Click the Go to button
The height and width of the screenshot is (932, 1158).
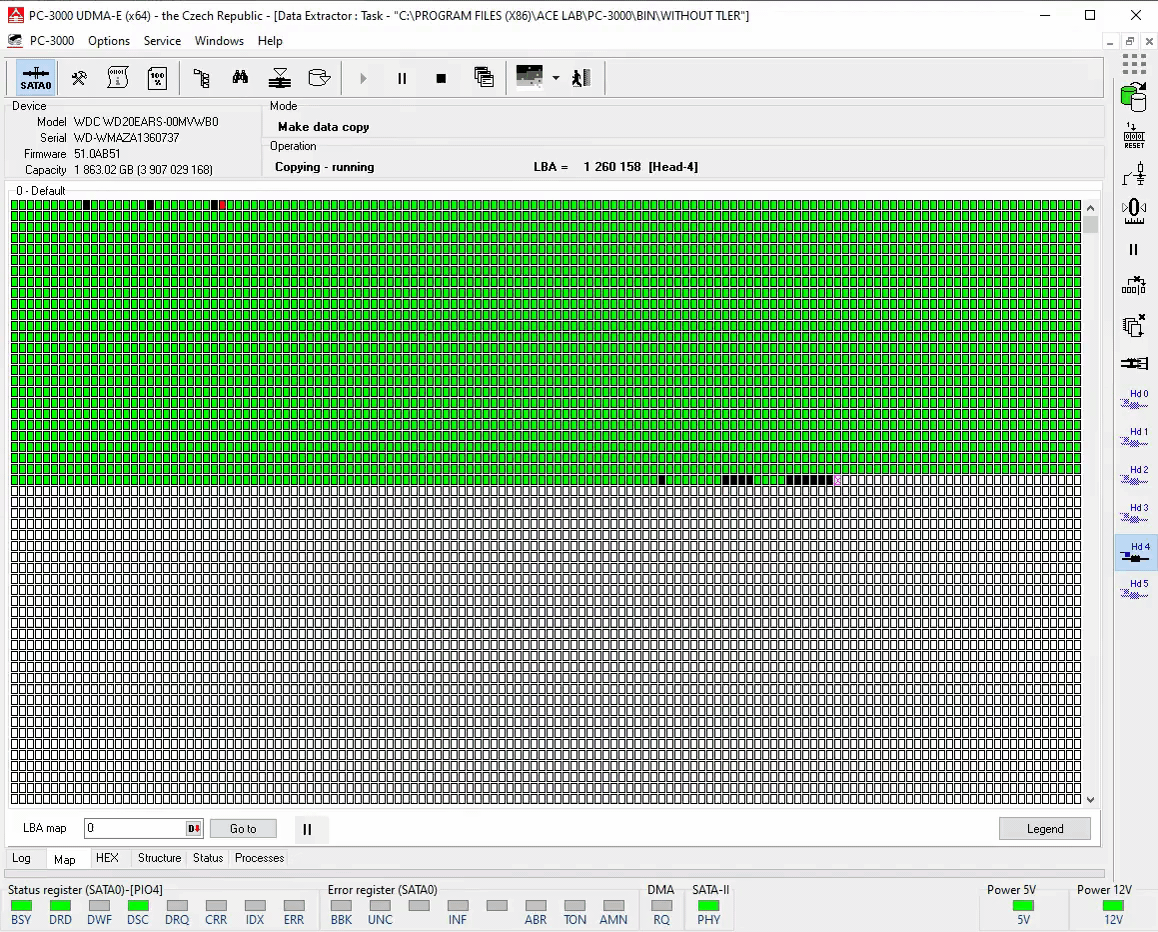[243, 829]
